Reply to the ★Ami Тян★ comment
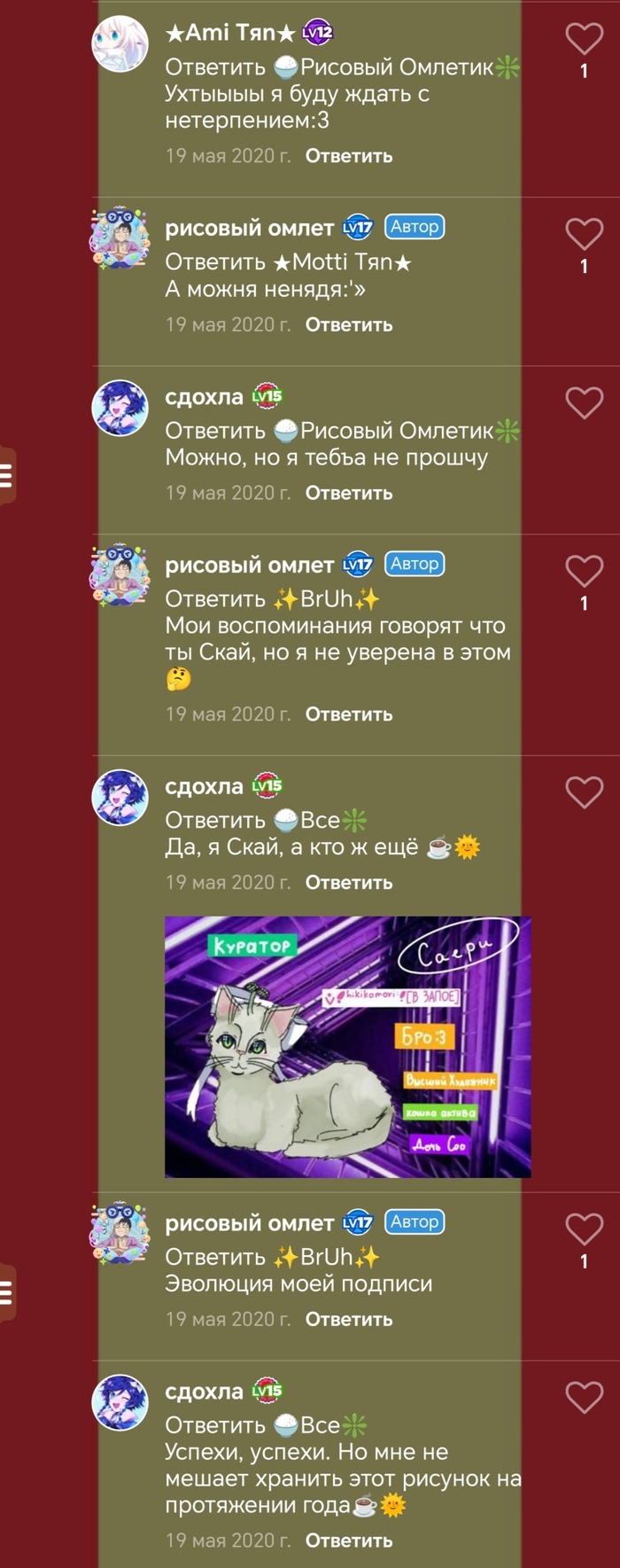This screenshot has width=620, height=1568. coord(349,156)
